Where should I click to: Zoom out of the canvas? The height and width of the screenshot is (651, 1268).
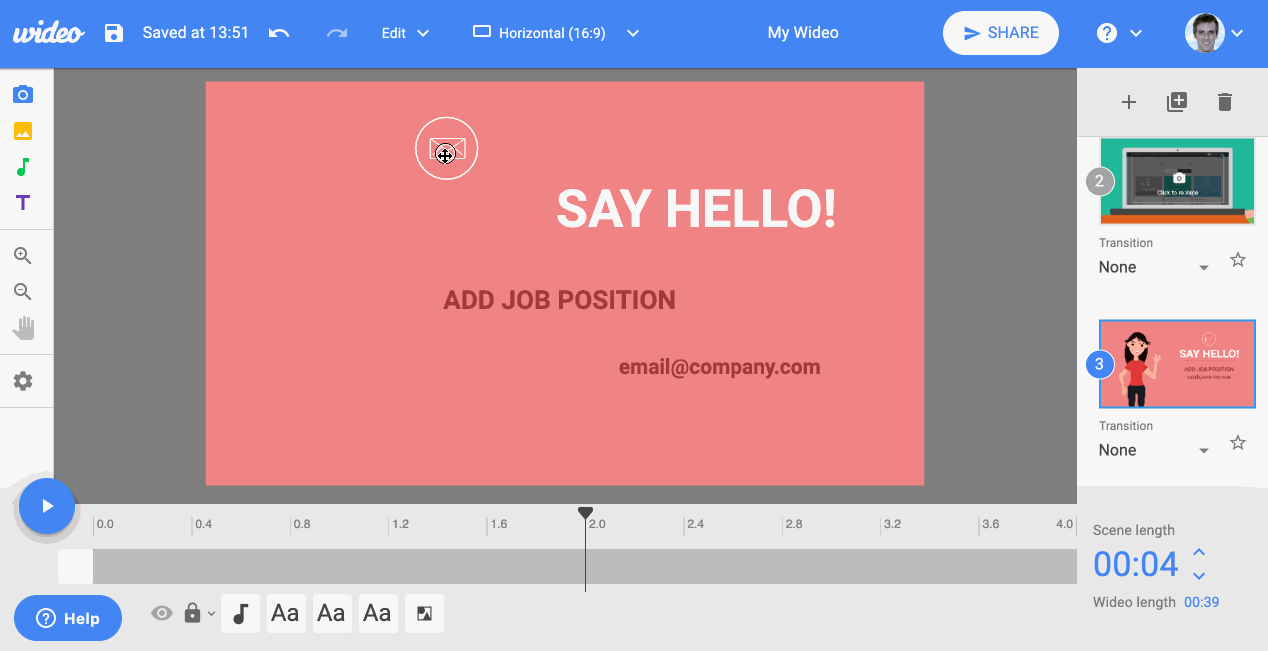tap(22, 292)
